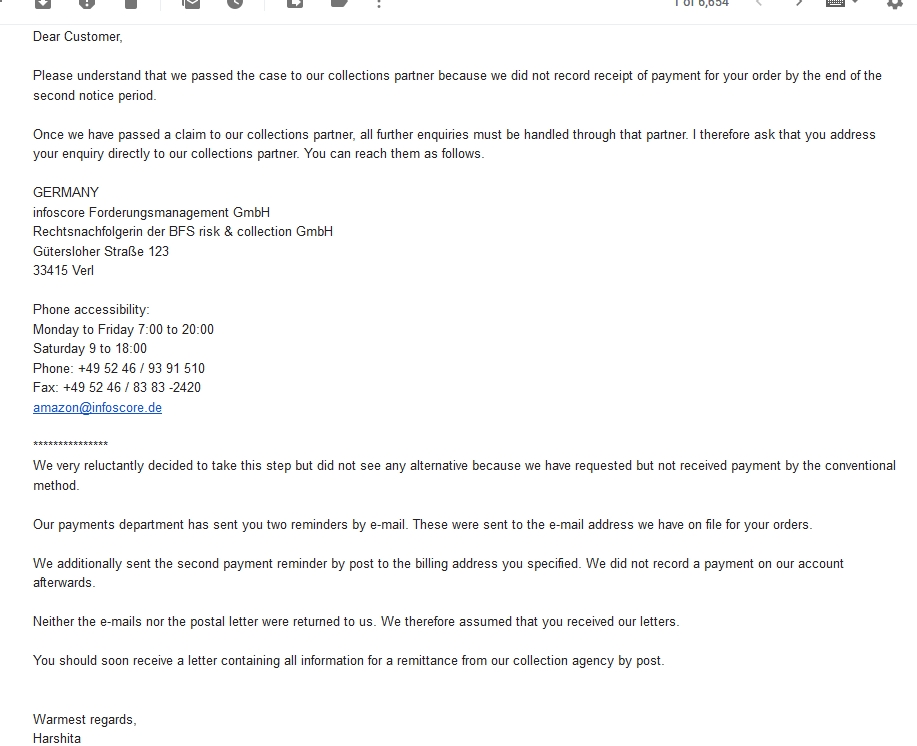Click the amazon@infoscore.de email link
This screenshot has width=917, height=746.
pos(97,408)
